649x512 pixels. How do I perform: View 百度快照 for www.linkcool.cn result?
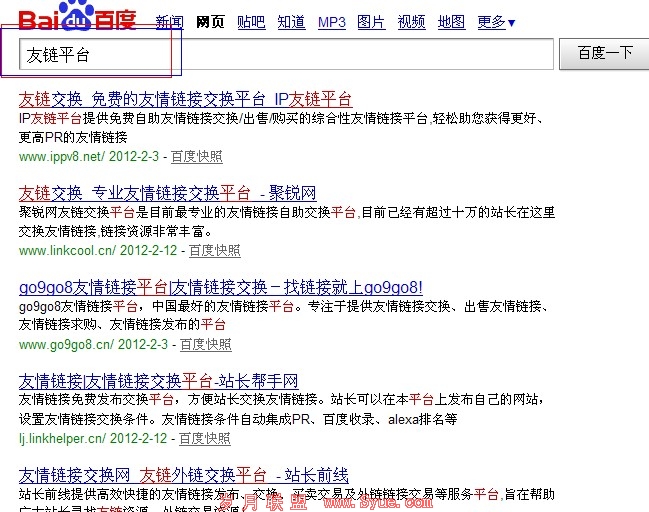(215, 251)
